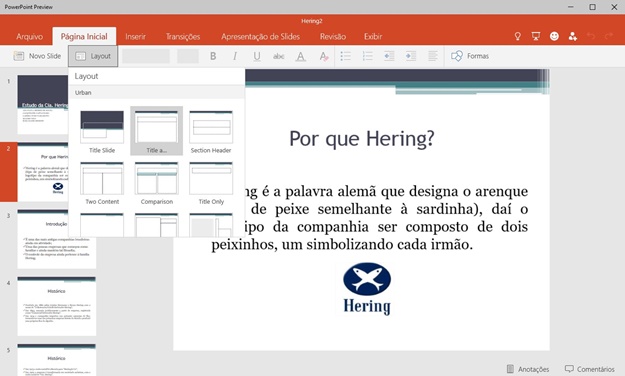
Task: Apply numbered list
Action: tap(368, 56)
